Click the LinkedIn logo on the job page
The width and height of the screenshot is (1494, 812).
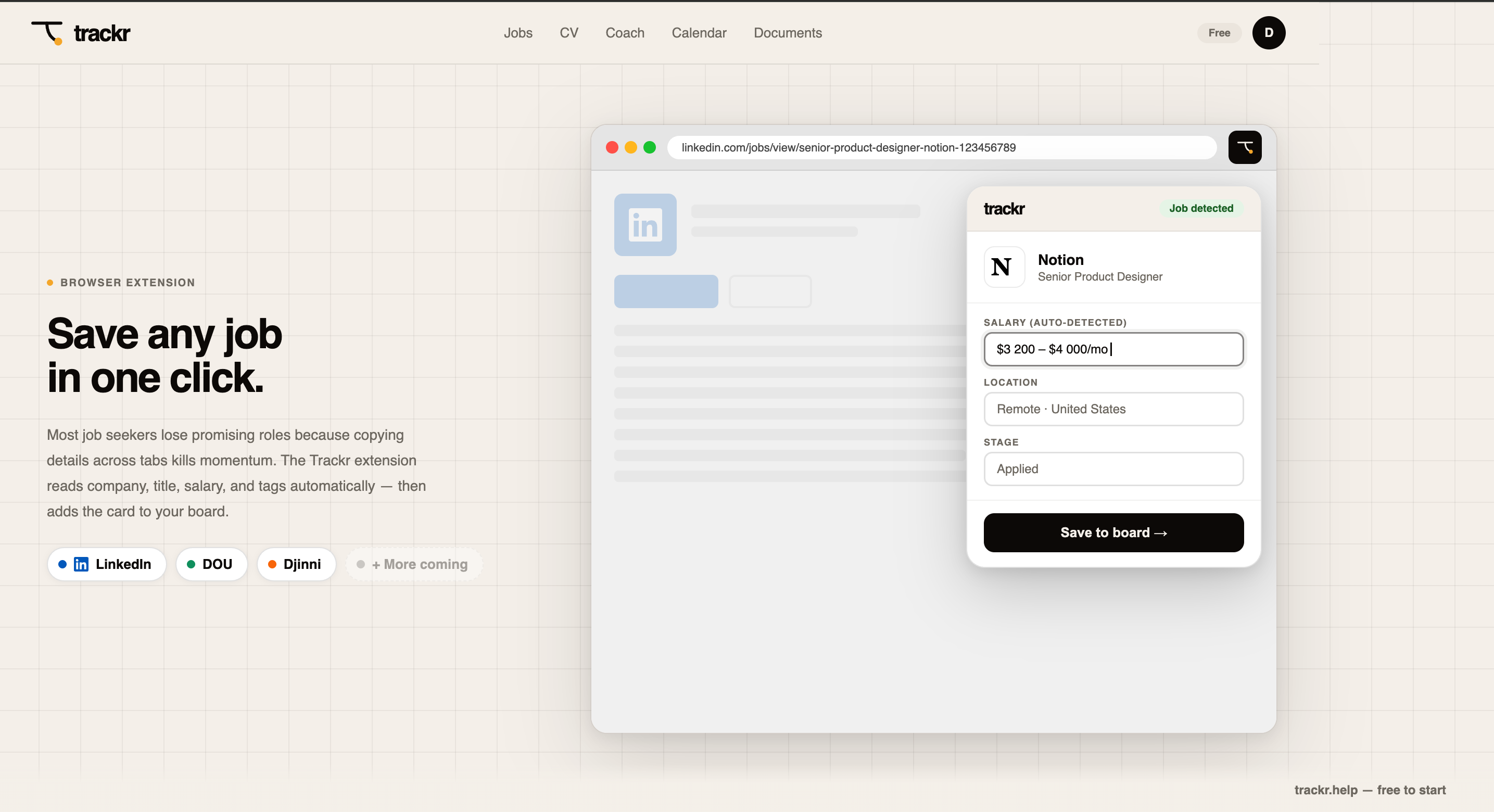(645, 225)
